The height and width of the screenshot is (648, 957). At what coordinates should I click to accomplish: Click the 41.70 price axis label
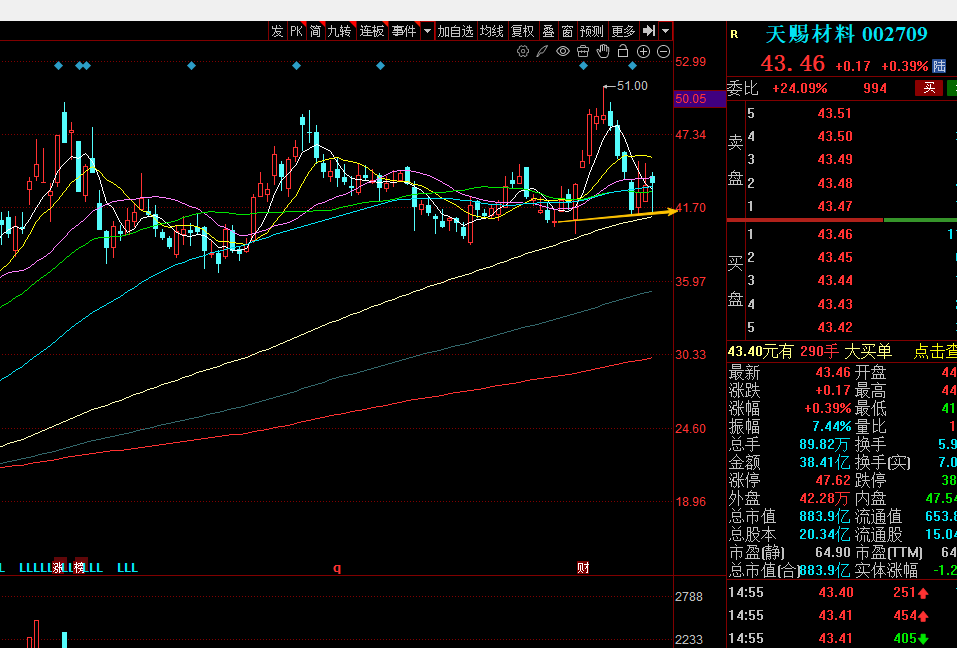pyautogui.click(x=691, y=208)
